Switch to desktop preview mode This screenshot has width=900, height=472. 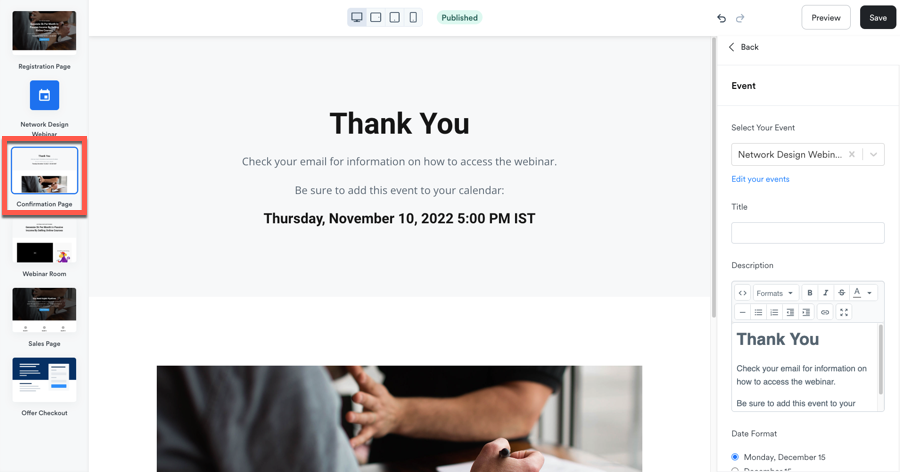tap(357, 17)
